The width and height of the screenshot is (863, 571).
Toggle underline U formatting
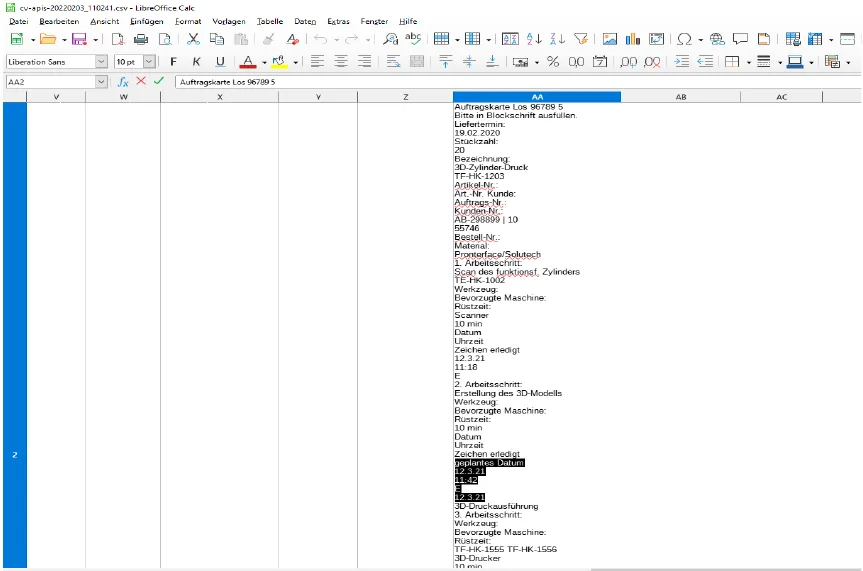click(220, 62)
